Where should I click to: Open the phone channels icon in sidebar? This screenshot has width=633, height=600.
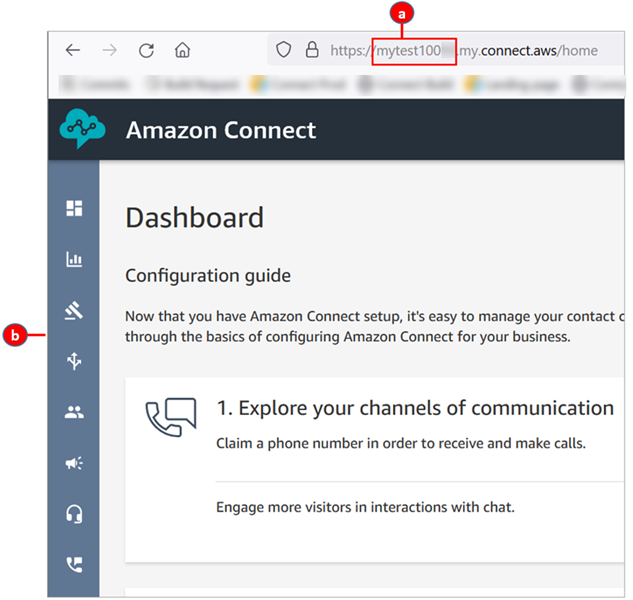tap(74, 564)
